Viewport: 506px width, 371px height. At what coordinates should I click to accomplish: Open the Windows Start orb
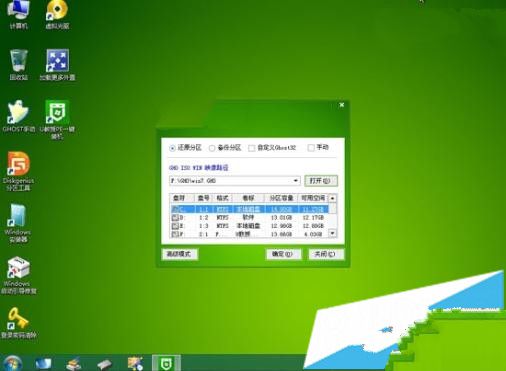pyautogui.click(x=12, y=363)
